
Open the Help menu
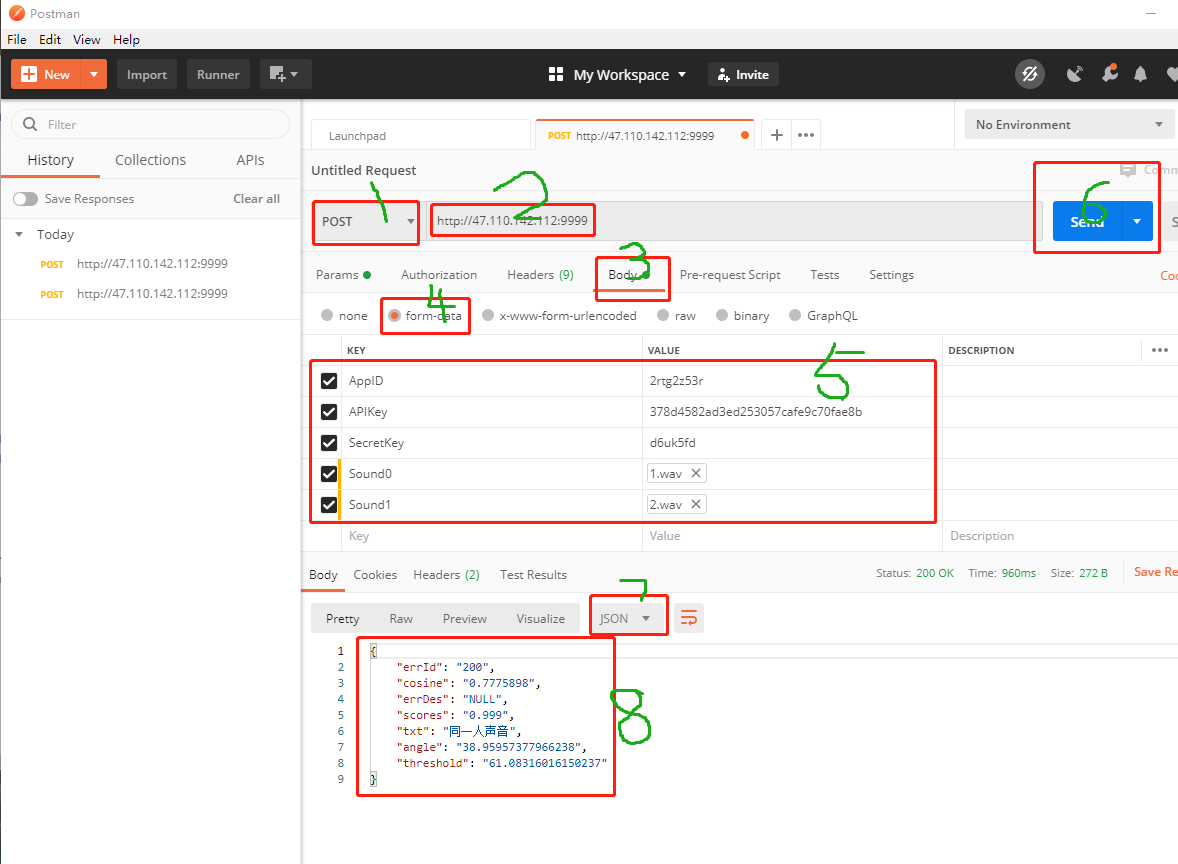pos(126,40)
